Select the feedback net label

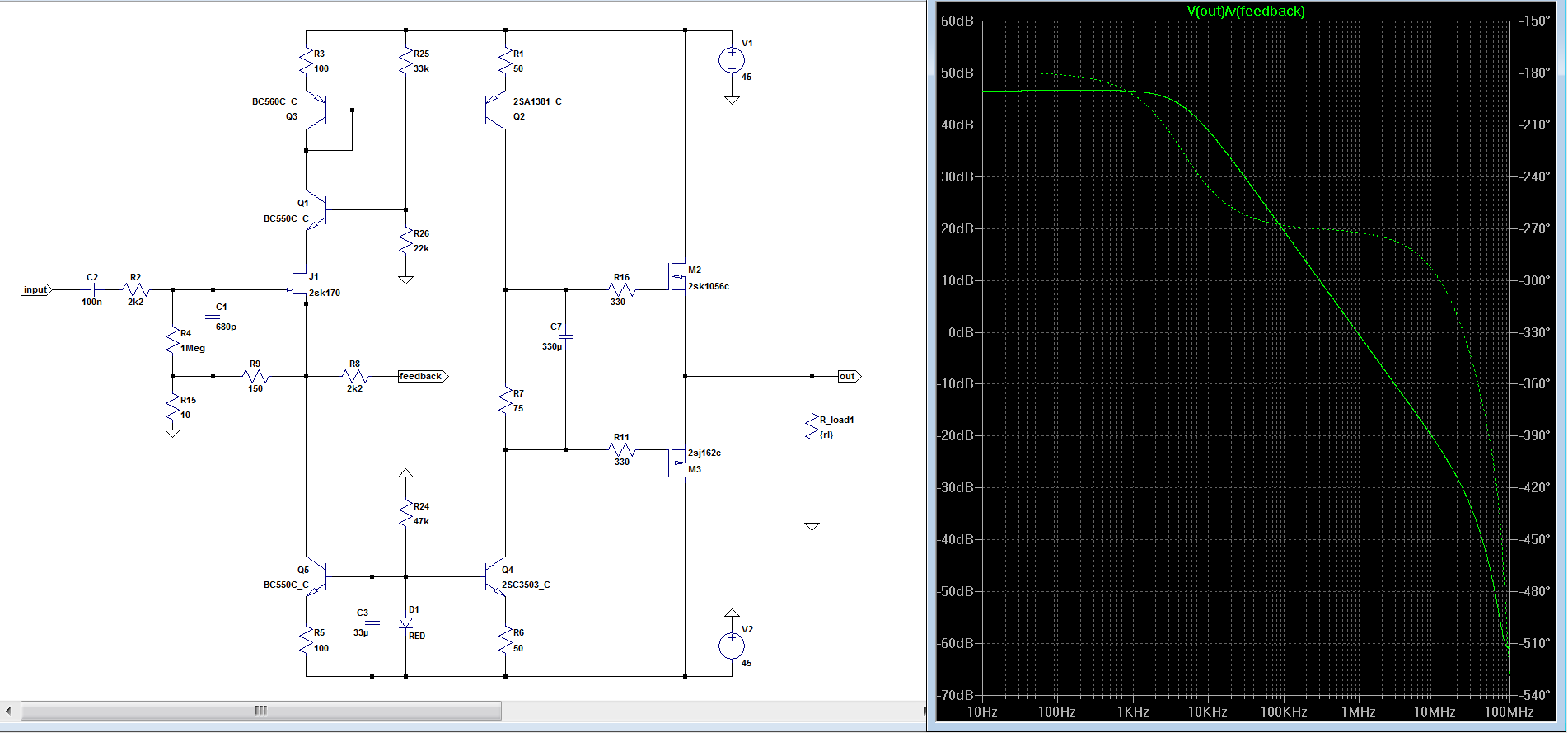click(x=423, y=376)
